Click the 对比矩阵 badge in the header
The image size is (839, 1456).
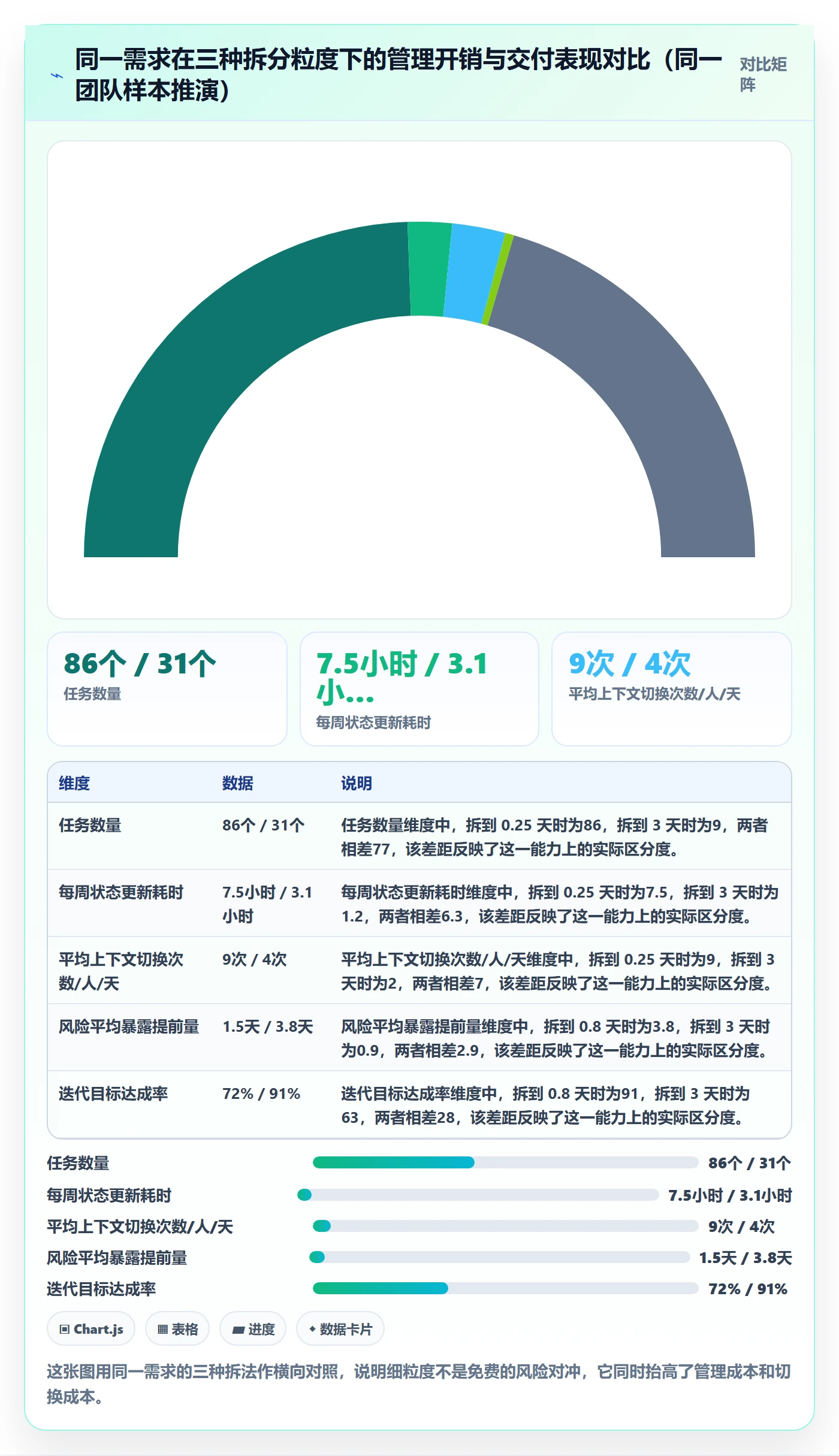763,74
